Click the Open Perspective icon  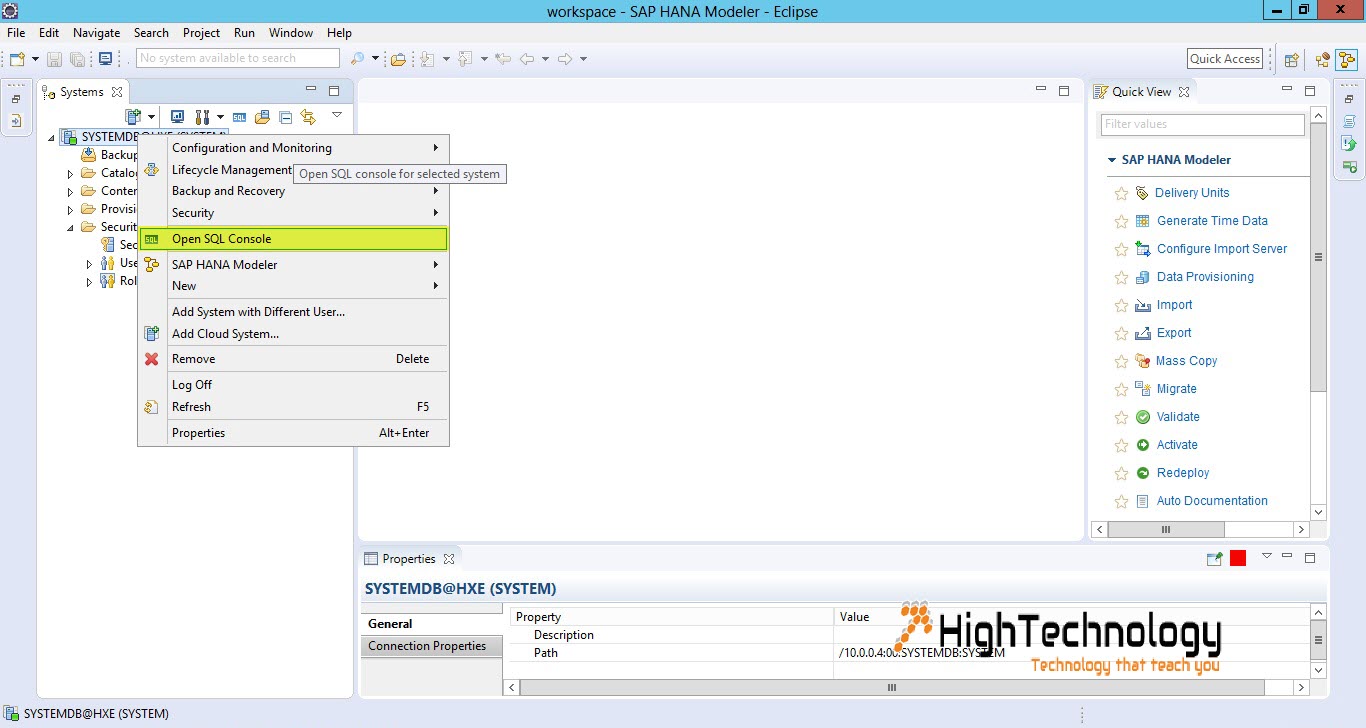coord(1291,60)
